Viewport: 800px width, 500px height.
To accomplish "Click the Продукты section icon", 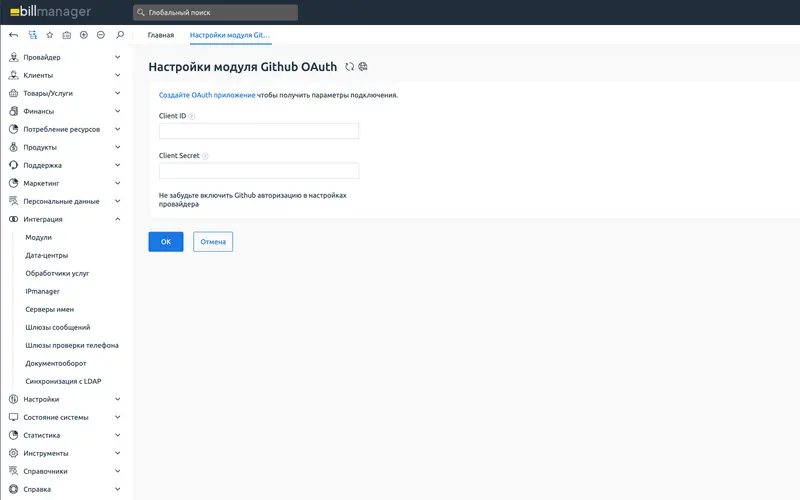I will tap(14, 147).
